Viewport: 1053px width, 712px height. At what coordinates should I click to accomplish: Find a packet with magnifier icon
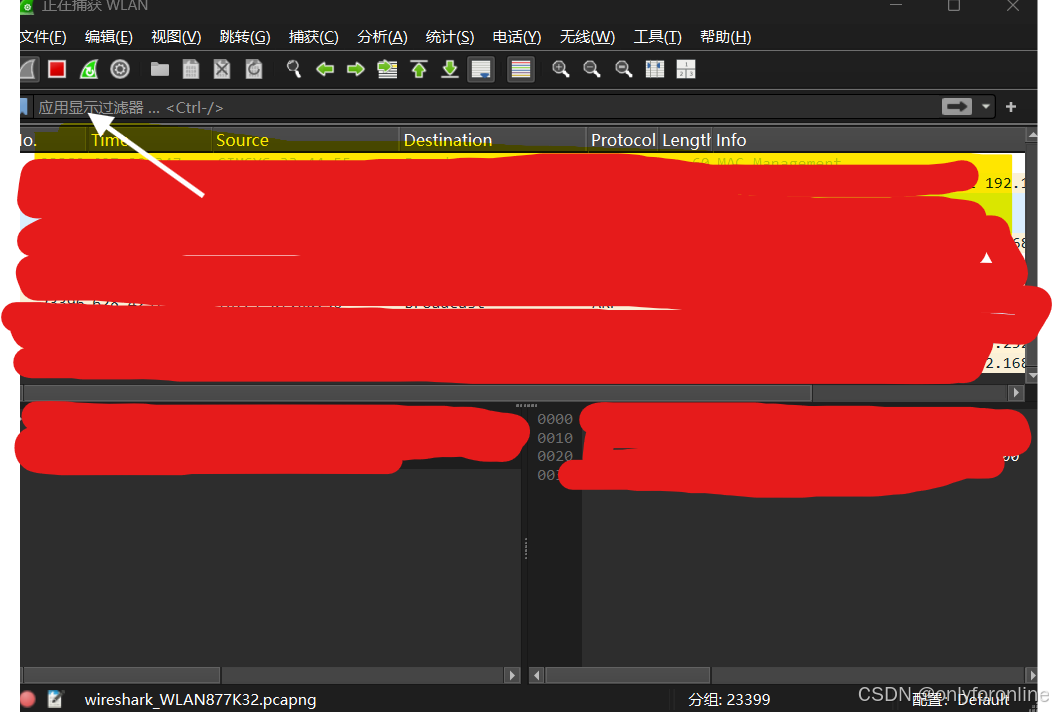pyautogui.click(x=293, y=69)
